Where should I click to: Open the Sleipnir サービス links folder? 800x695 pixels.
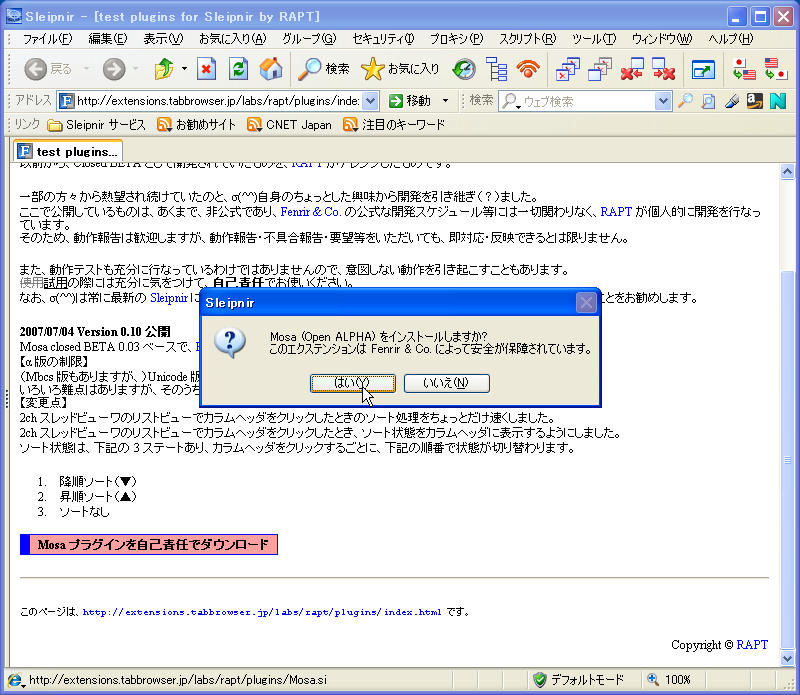[x=96, y=125]
